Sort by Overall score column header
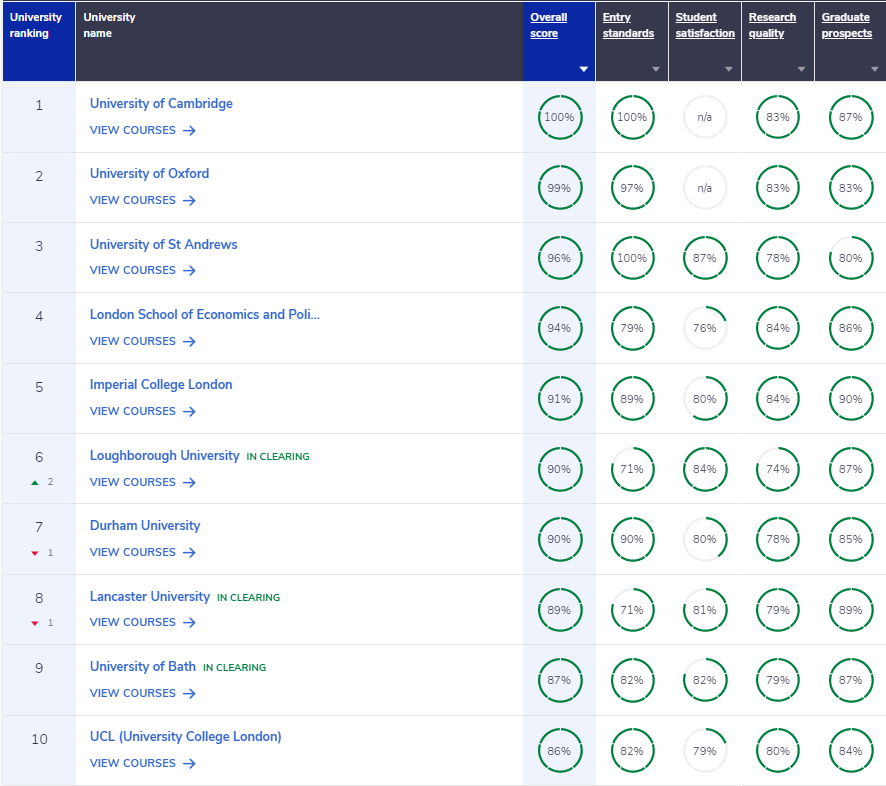 tap(548, 25)
